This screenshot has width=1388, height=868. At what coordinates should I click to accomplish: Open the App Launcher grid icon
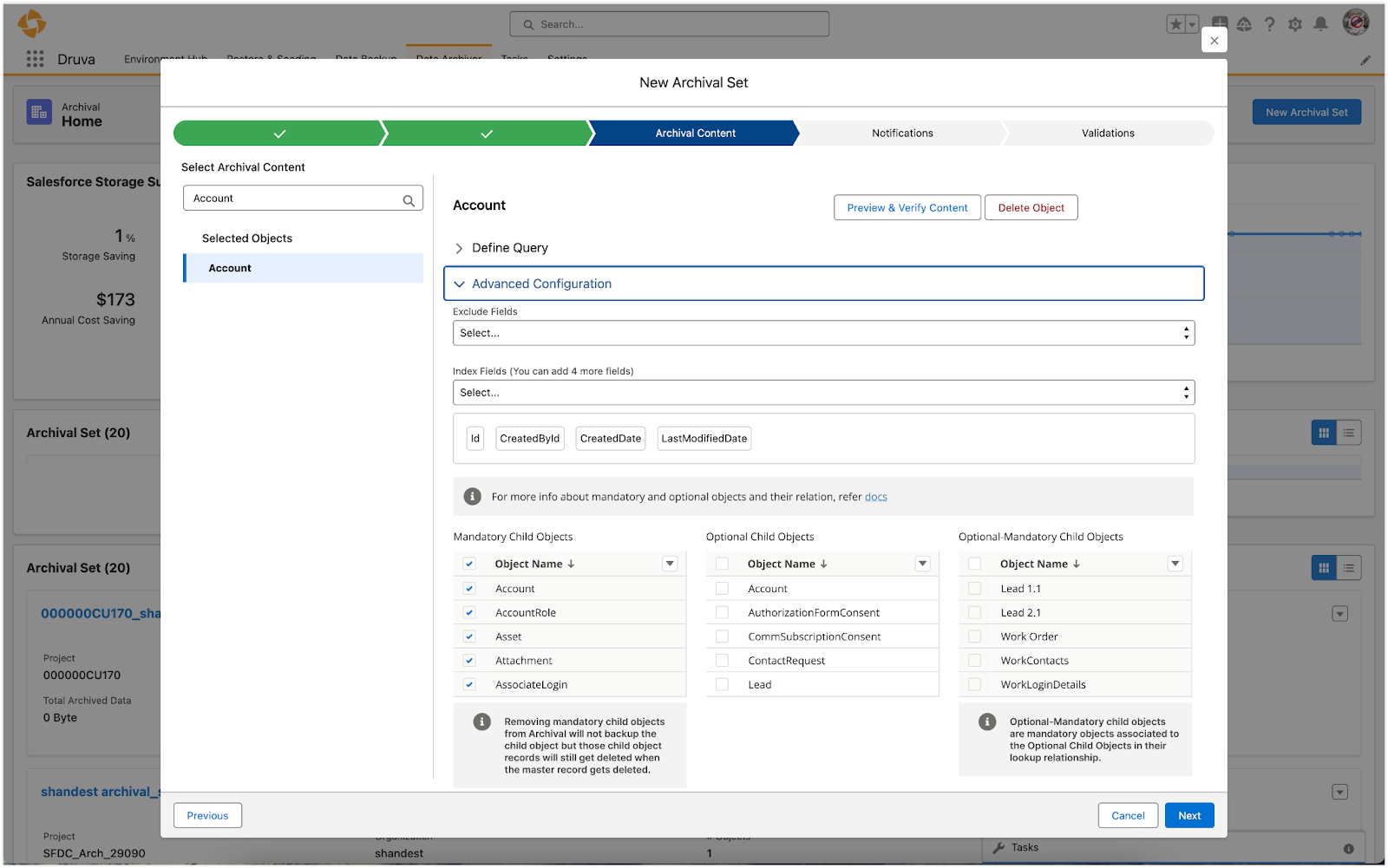[35, 59]
